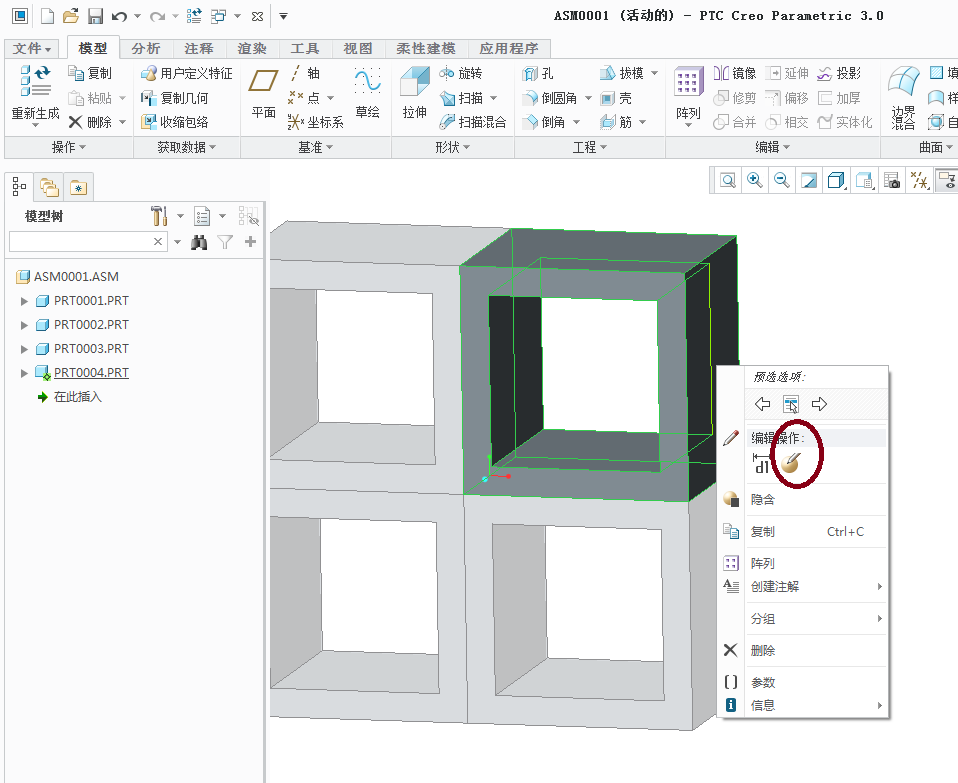Image resolution: width=958 pixels, height=783 pixels.
Task: Switch to the 柔性建模 ribbon tab
Action: (x=426, y=48)
